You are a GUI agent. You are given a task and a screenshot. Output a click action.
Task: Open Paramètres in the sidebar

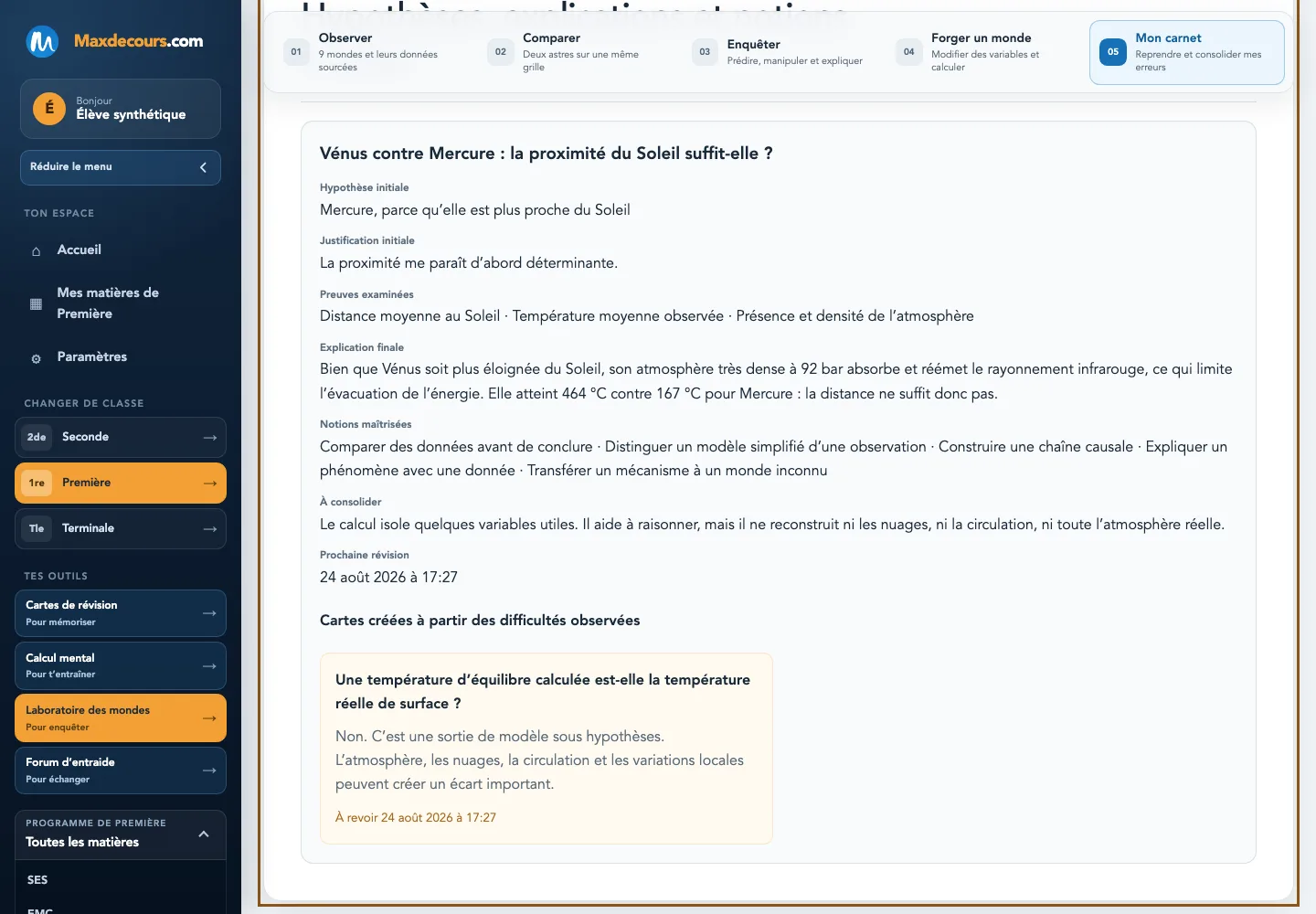pos(121,357)
